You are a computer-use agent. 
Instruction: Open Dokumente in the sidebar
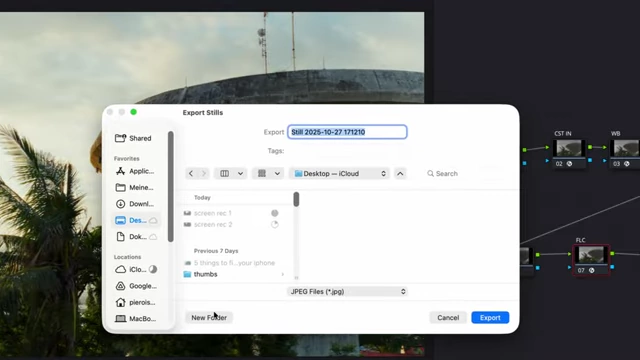[x=137, y=237]
